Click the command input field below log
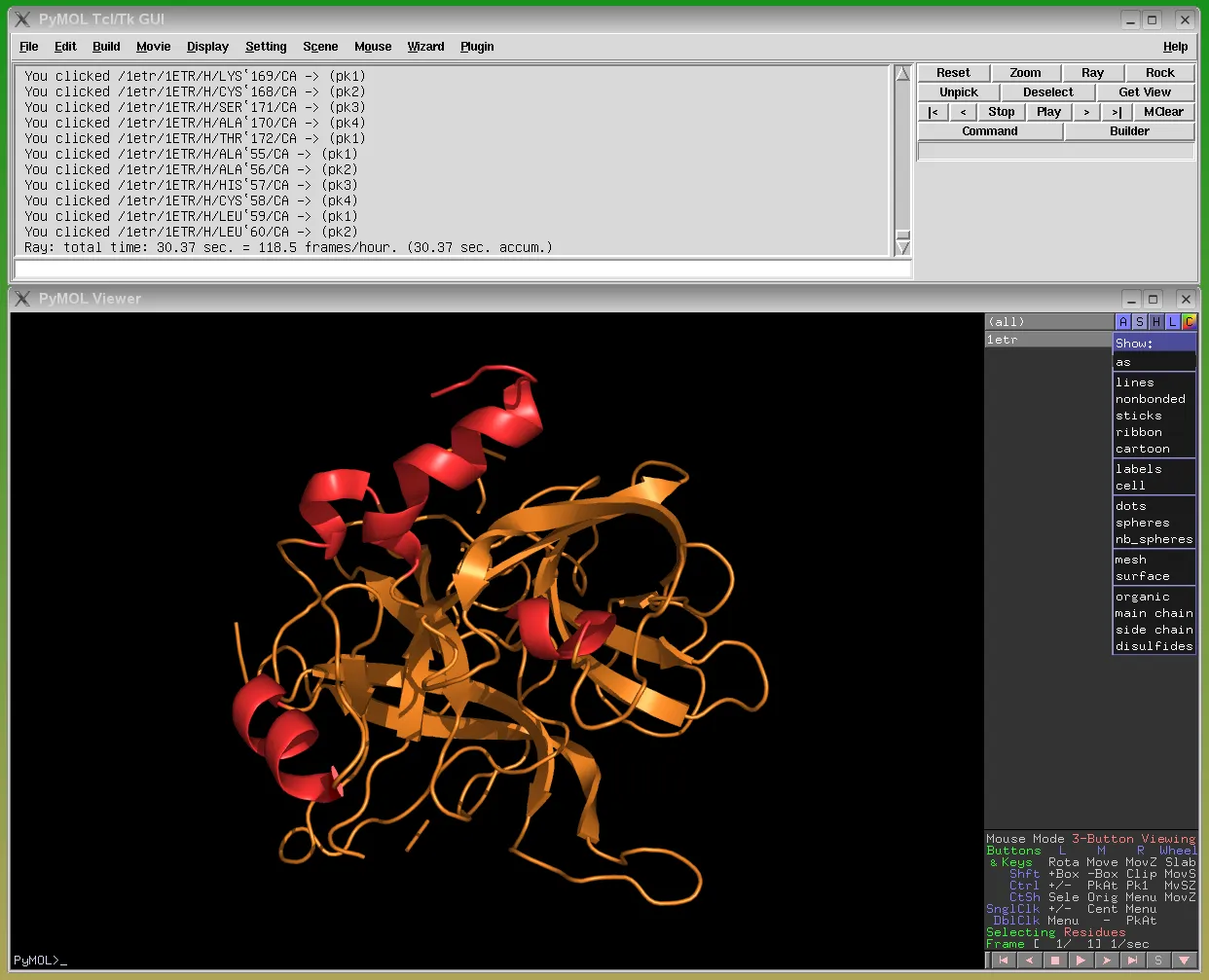 462,269
